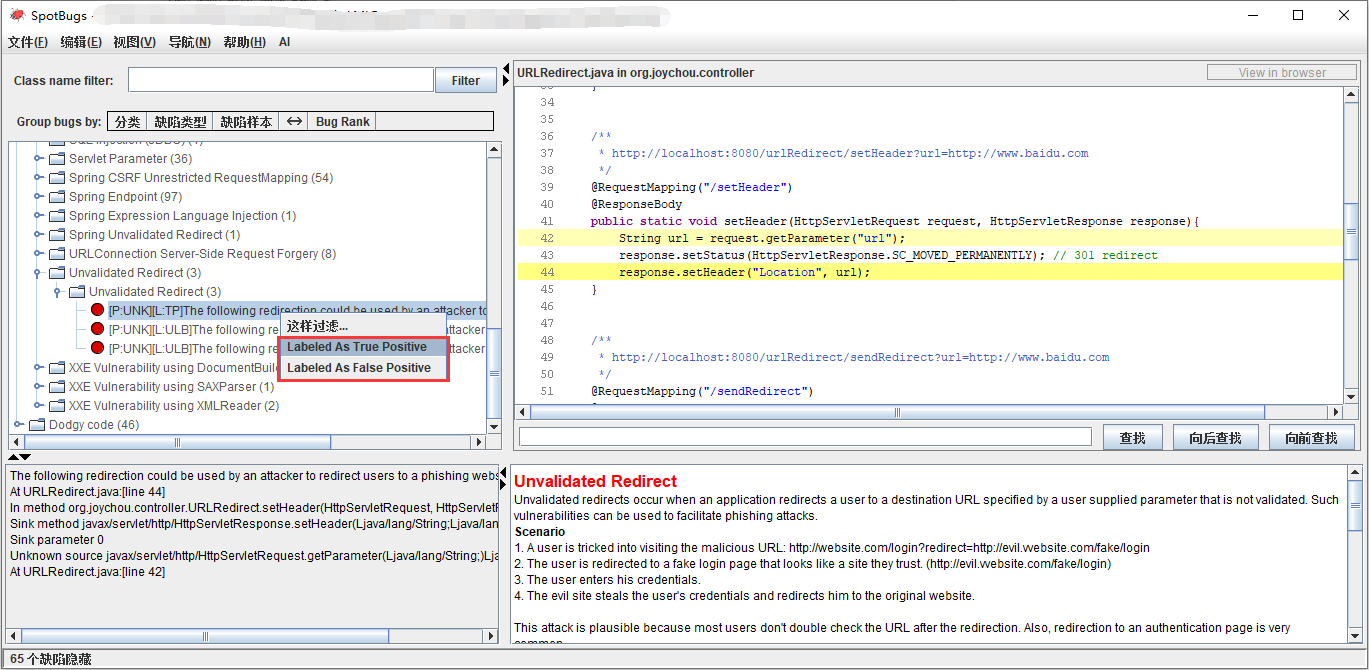
Task: Click the Filter button
Action: tap(466, 80)
